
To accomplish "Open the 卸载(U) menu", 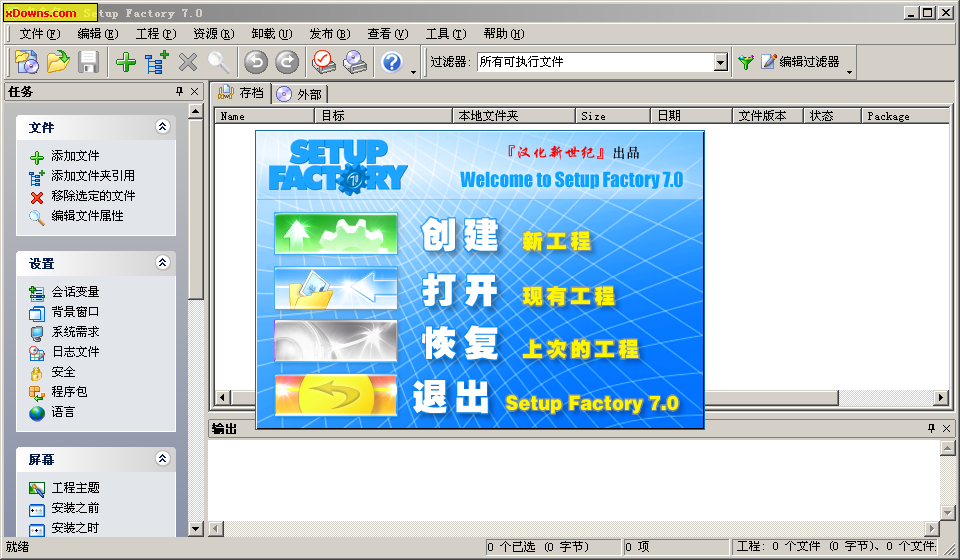I will coord(272,34).
